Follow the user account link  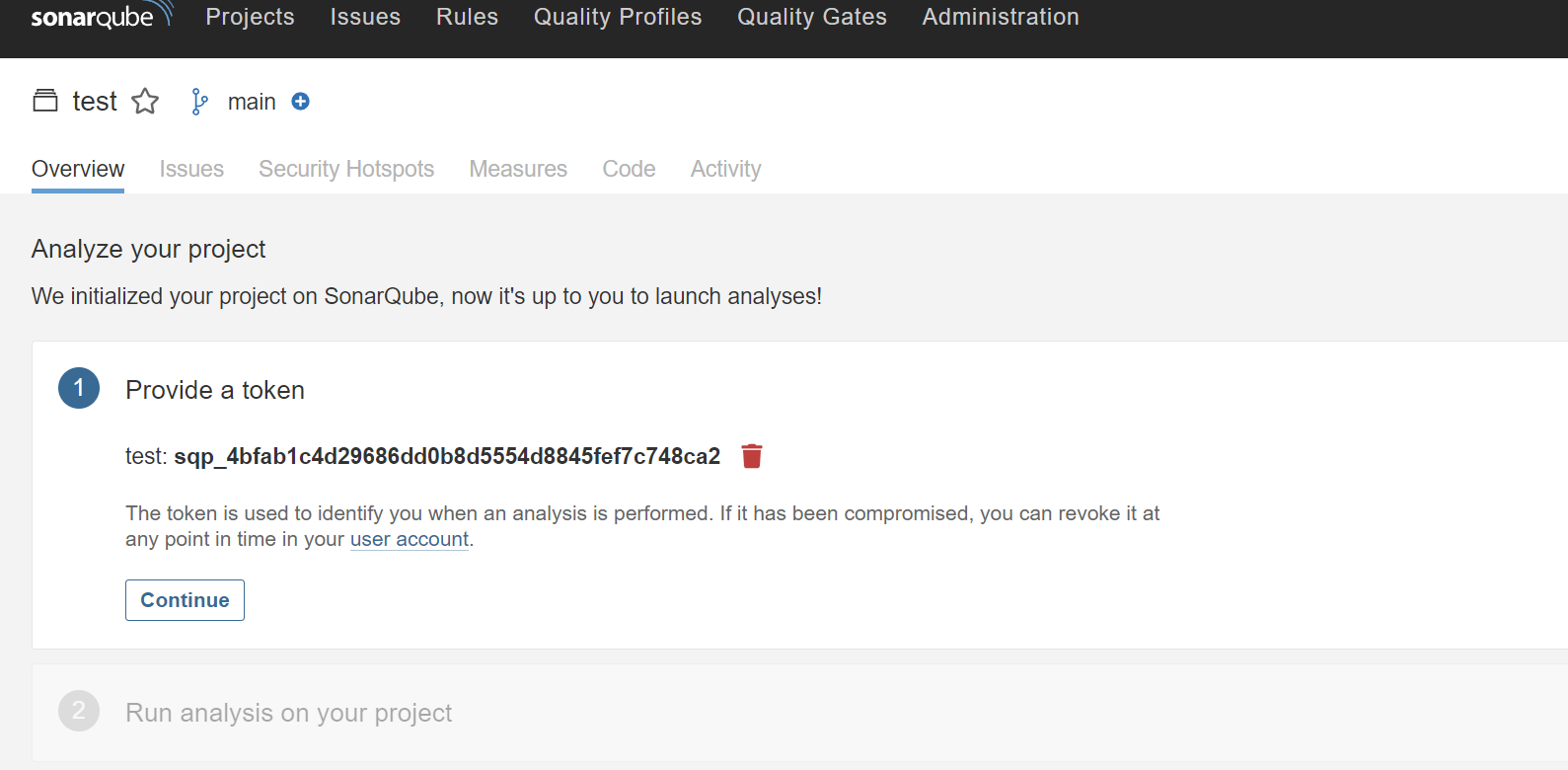coord(410,540)
